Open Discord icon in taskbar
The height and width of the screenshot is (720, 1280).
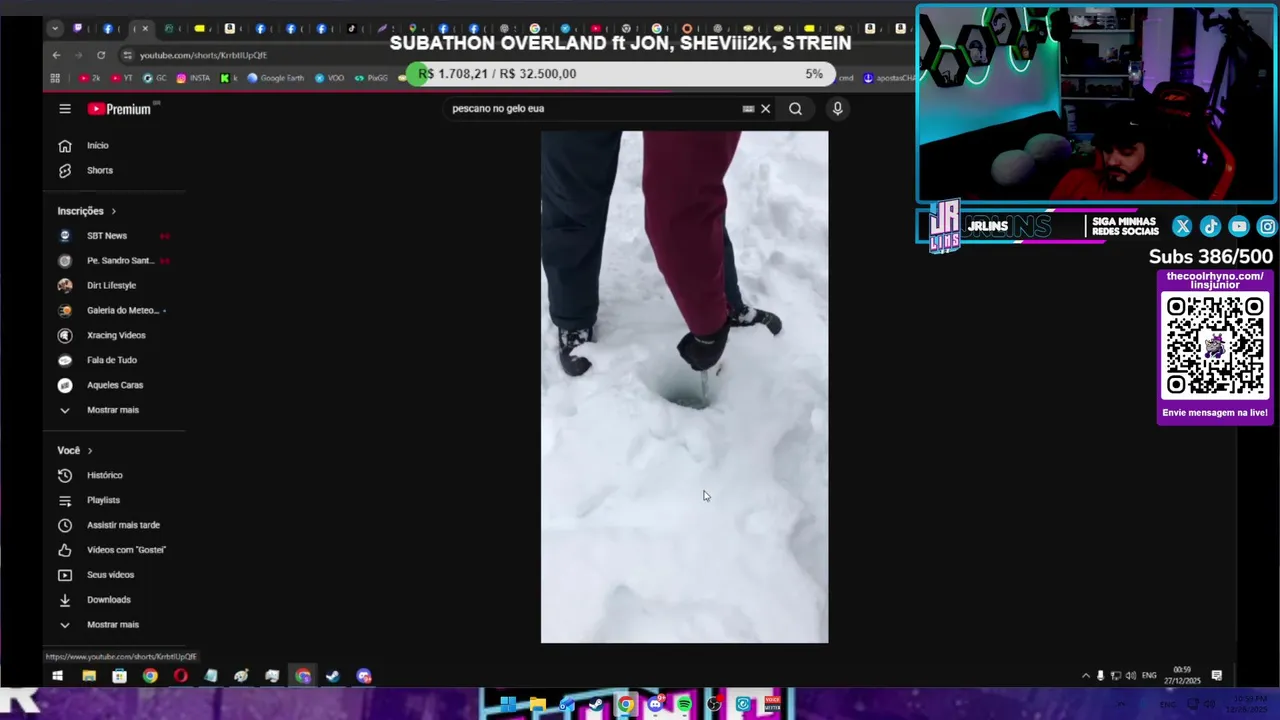tap(364, 676)
